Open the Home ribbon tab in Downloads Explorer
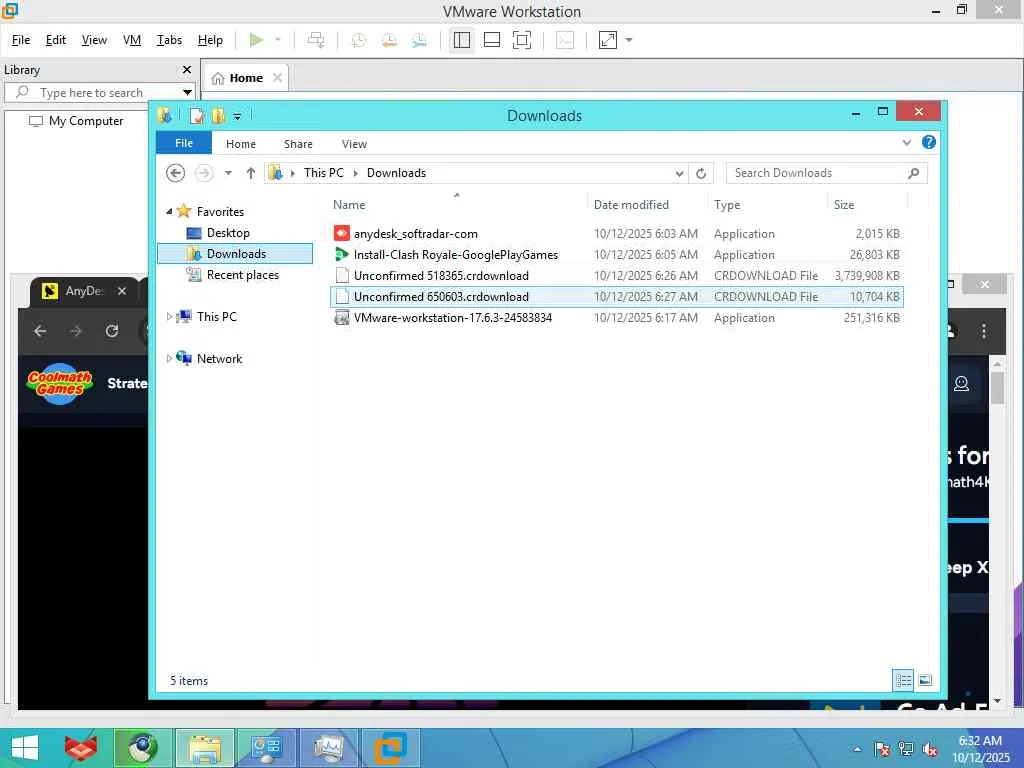The width and height of the screenshot is (1024, 768). click(241, 144)
